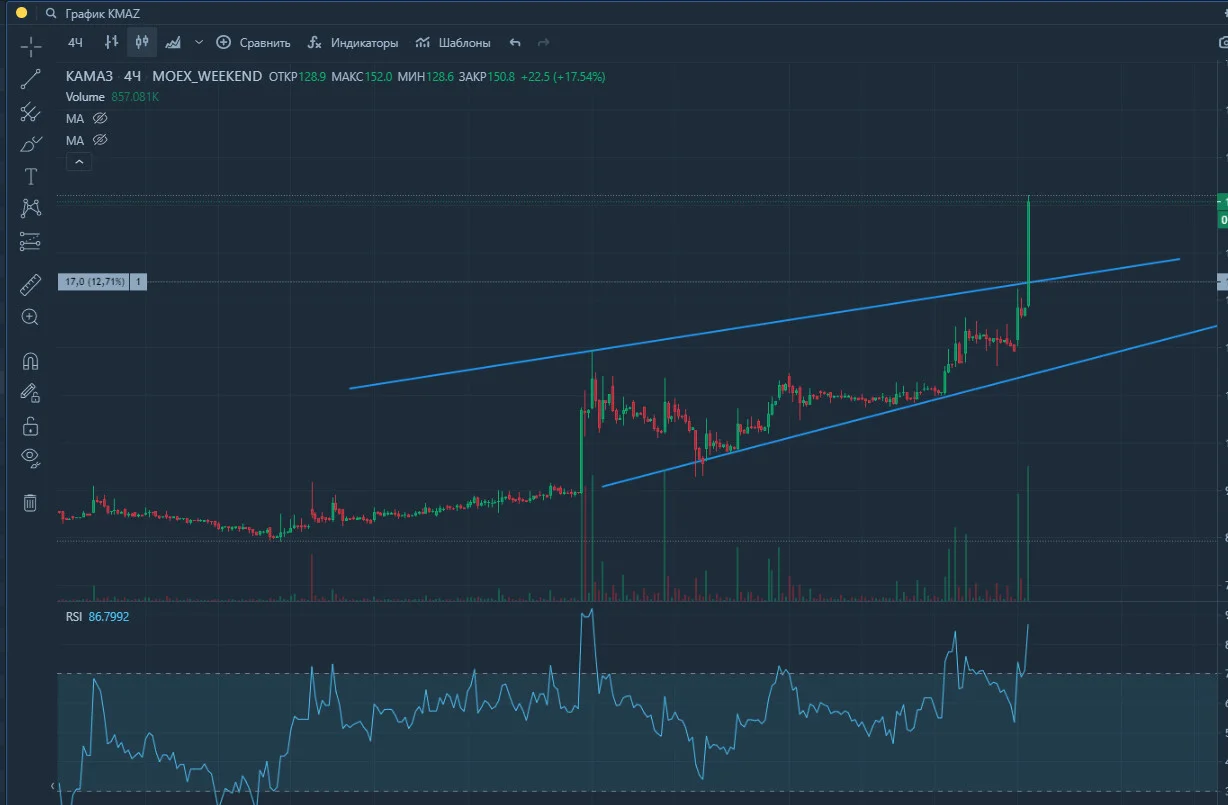Open the forecast and measurement tools
This screenshot has width=1228, height=805.
(31, 241)
